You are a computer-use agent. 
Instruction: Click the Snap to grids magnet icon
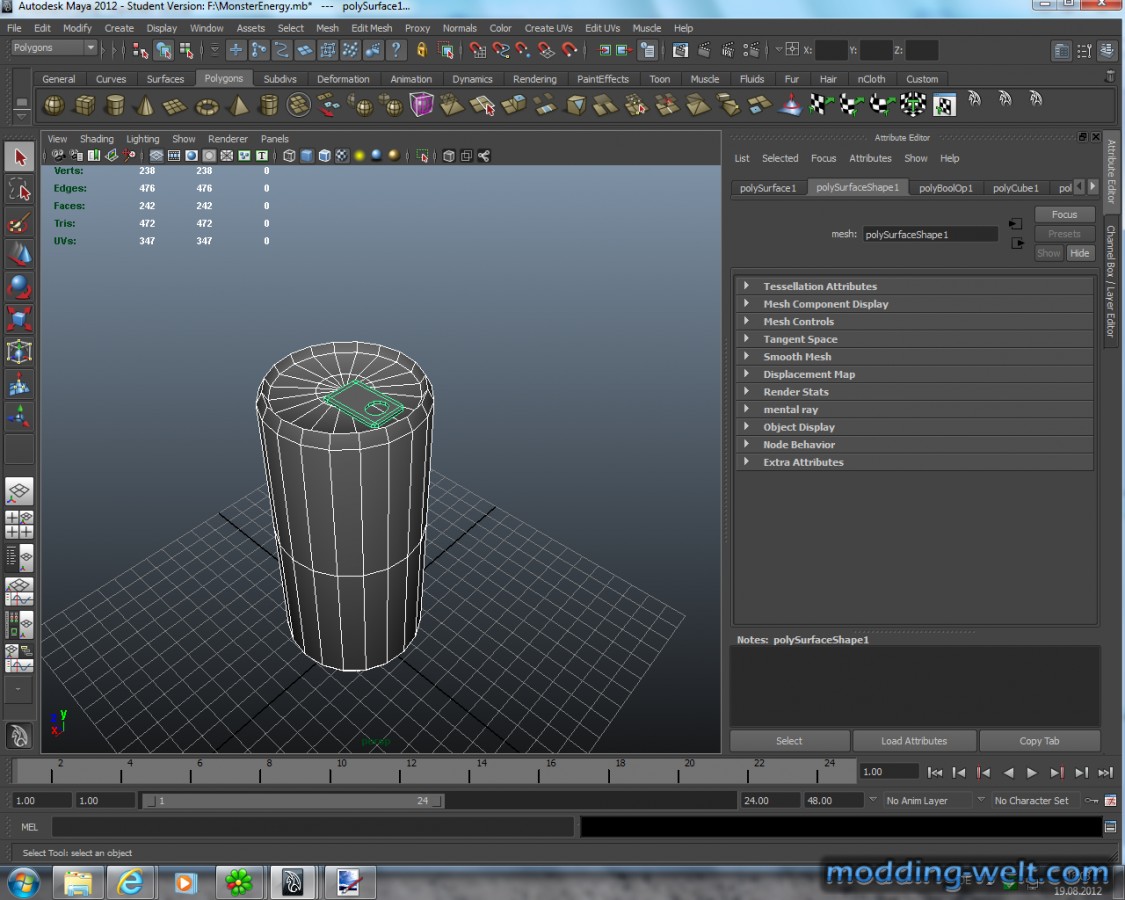477,50
